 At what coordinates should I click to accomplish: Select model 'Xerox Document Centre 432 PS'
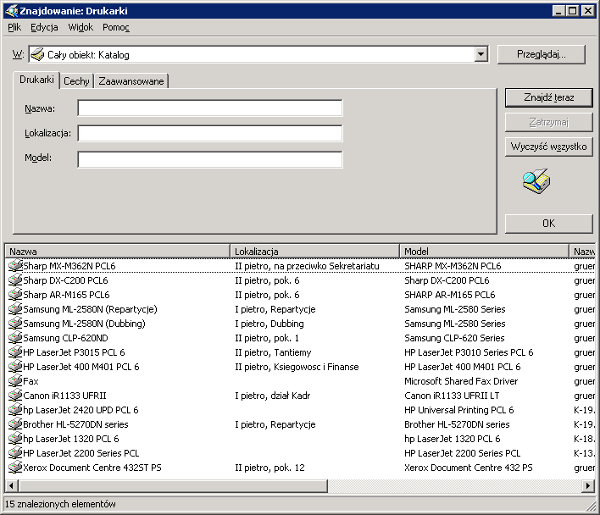(x=468, y=468)
